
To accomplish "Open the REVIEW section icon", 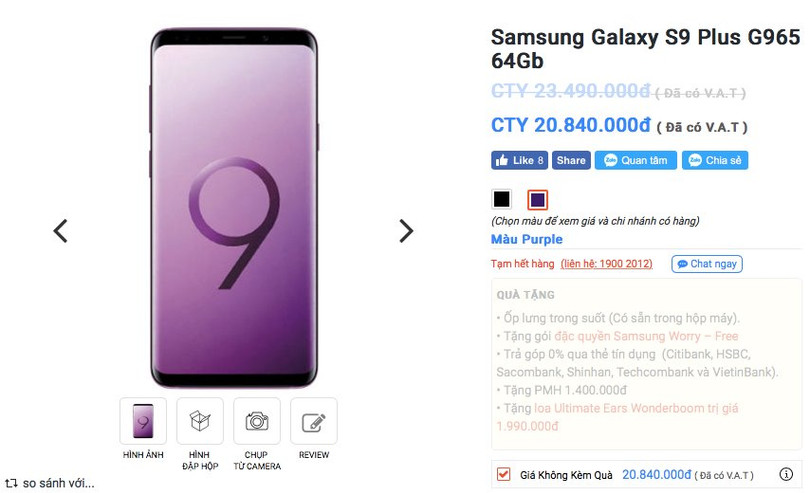I will [313, 422].
